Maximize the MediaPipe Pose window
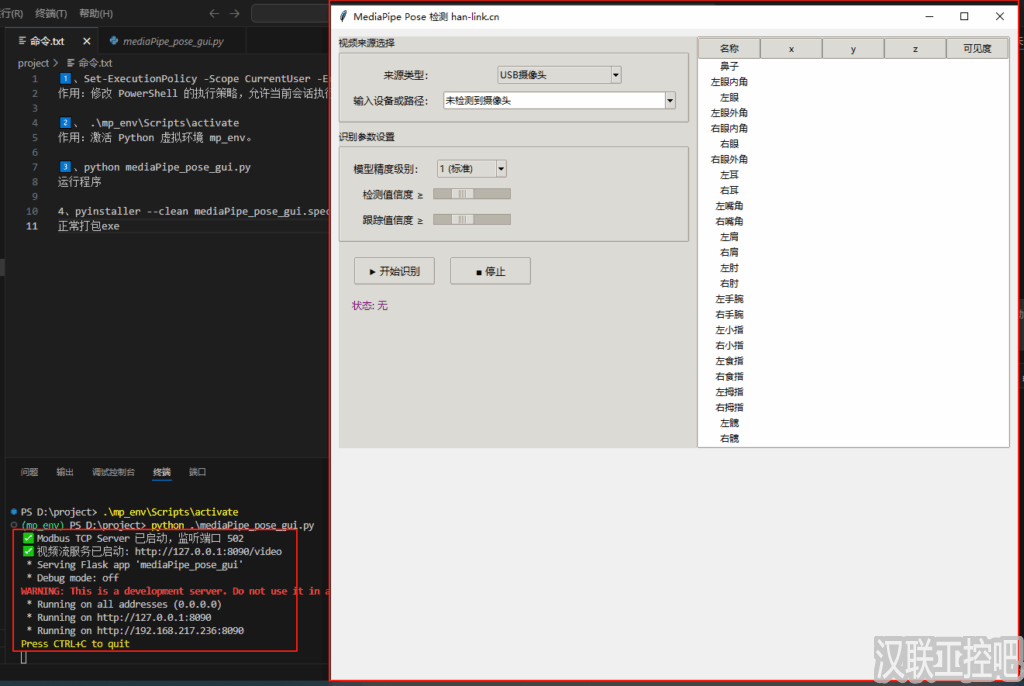The height and width of the screenshot is (686, 1024). pyautogui.click(x=964, y=17)
